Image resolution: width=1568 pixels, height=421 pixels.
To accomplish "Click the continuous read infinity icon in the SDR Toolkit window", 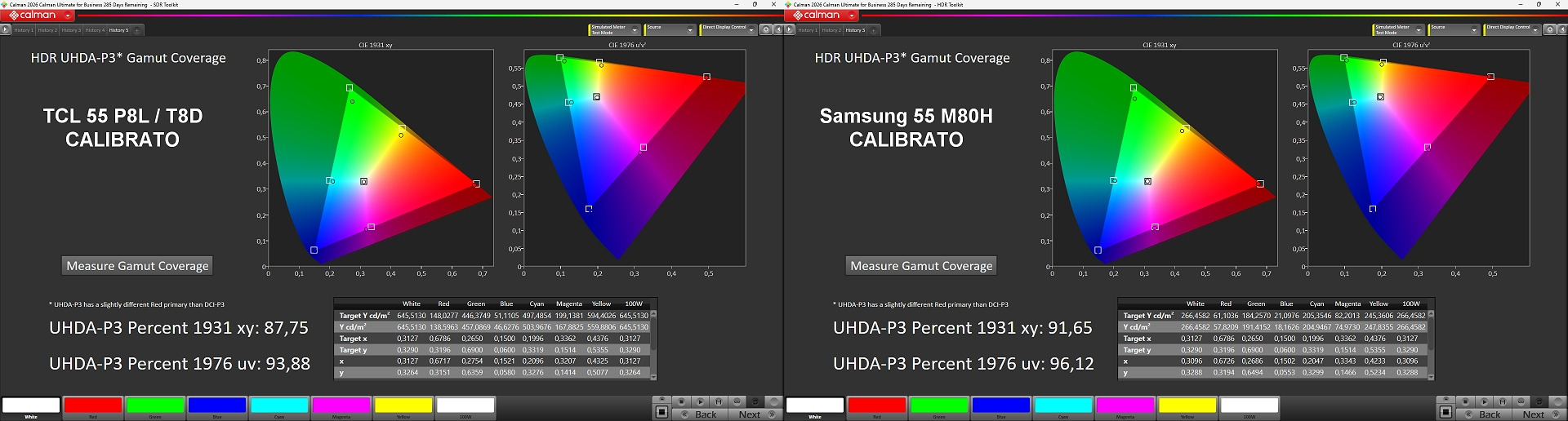I will coord(737,401).
